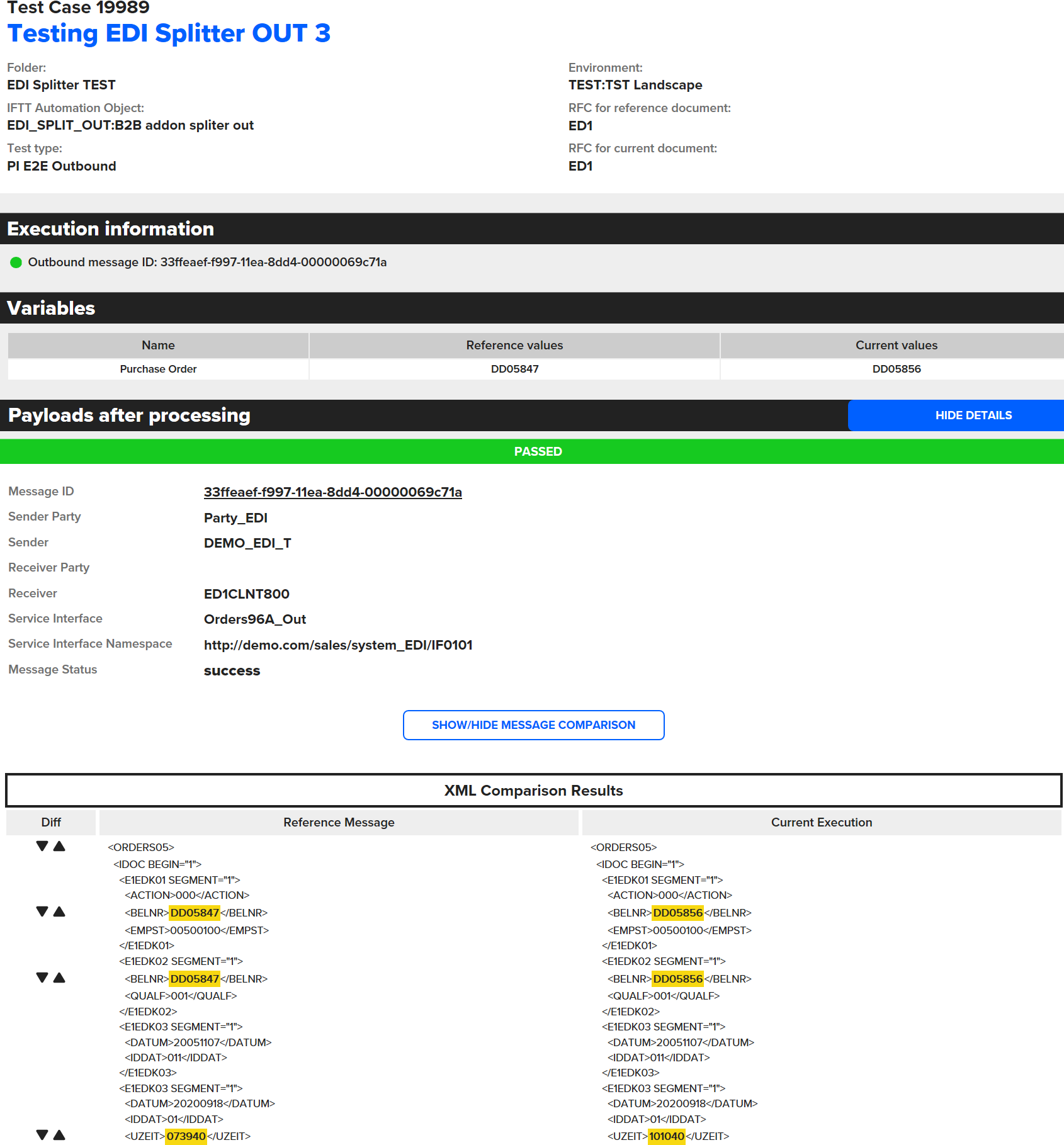Click the green PASSED status bar

click(532, 451)
